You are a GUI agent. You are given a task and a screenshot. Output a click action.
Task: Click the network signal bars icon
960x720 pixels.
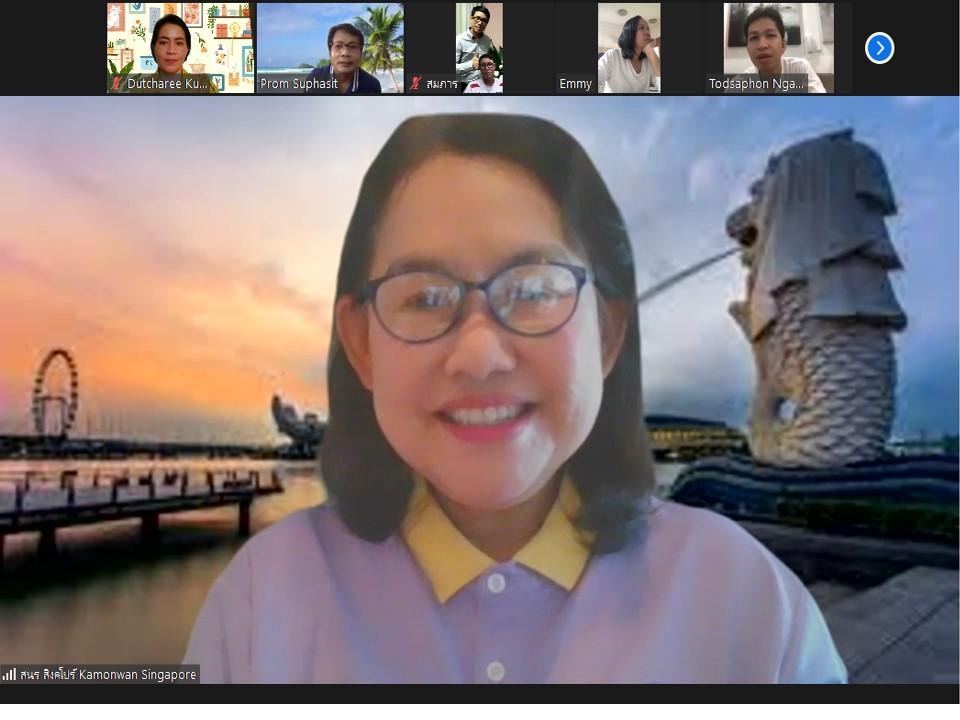[x=9, y=675]
